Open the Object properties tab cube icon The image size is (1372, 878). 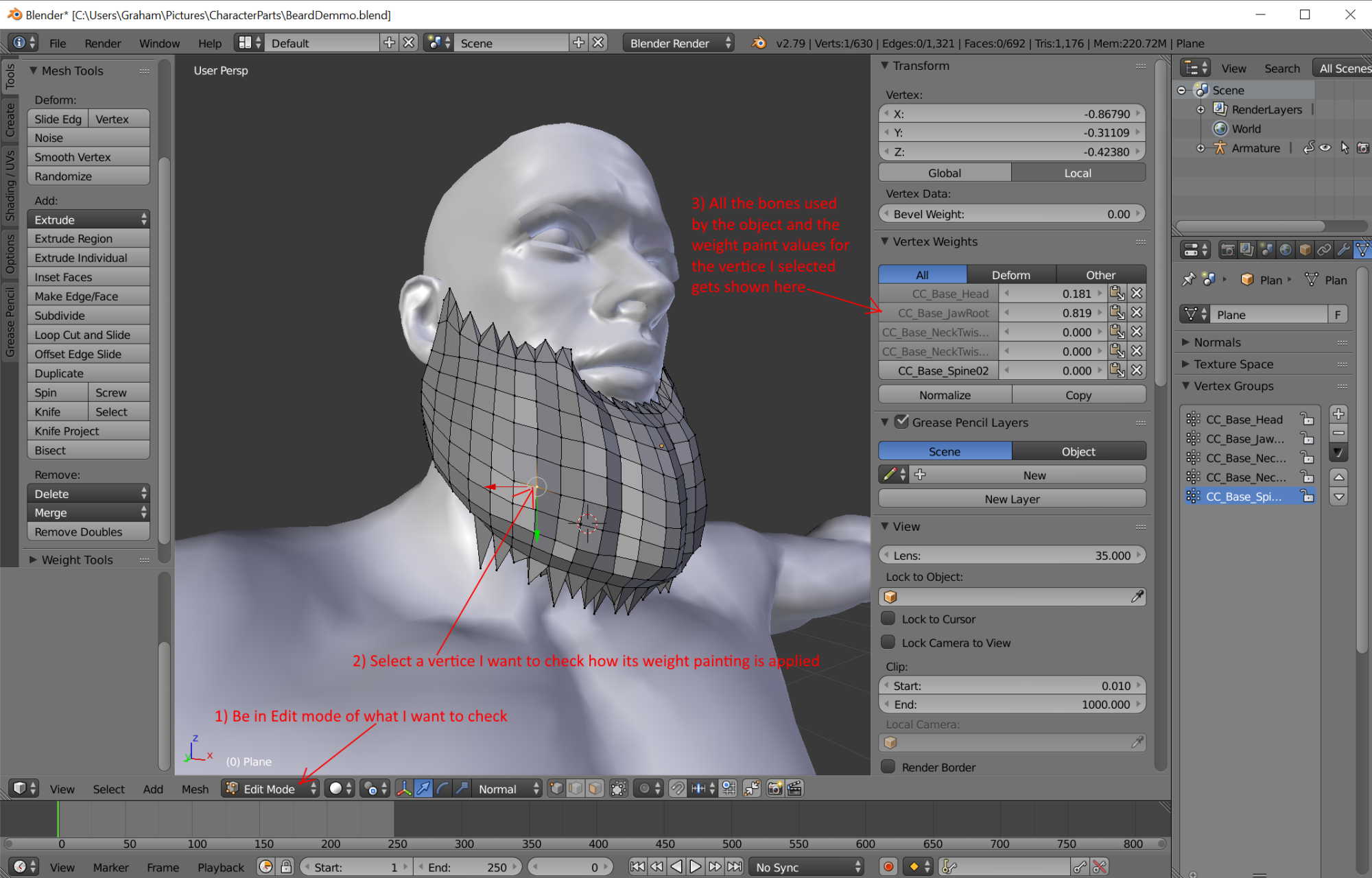coord(1305,250)
